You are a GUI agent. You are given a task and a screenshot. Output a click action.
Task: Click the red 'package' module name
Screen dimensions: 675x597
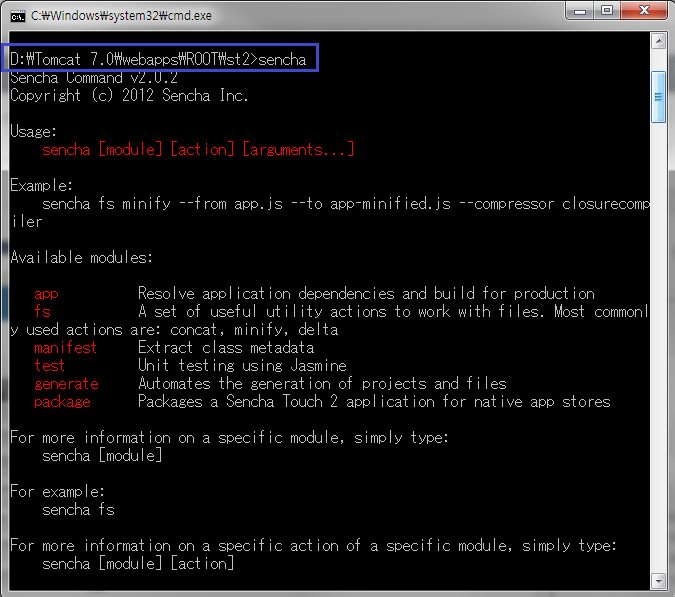pos(62,402)
